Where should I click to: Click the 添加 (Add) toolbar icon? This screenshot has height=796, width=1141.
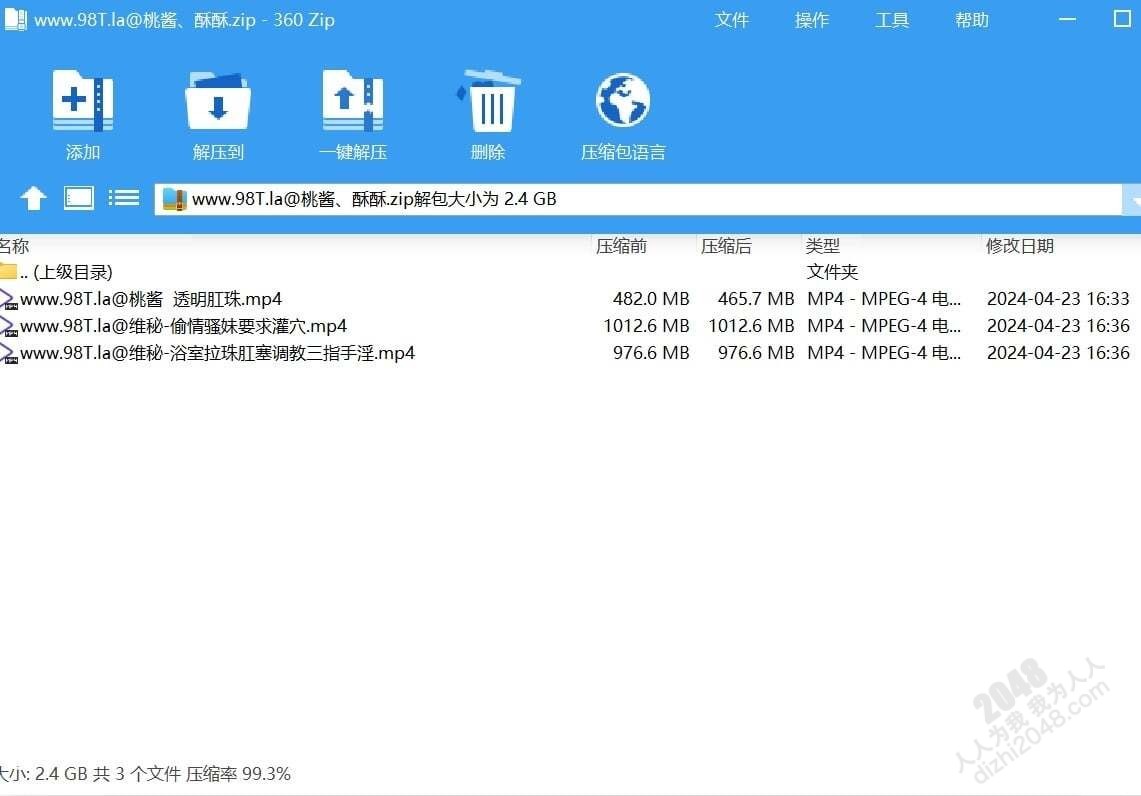[83, 101]
